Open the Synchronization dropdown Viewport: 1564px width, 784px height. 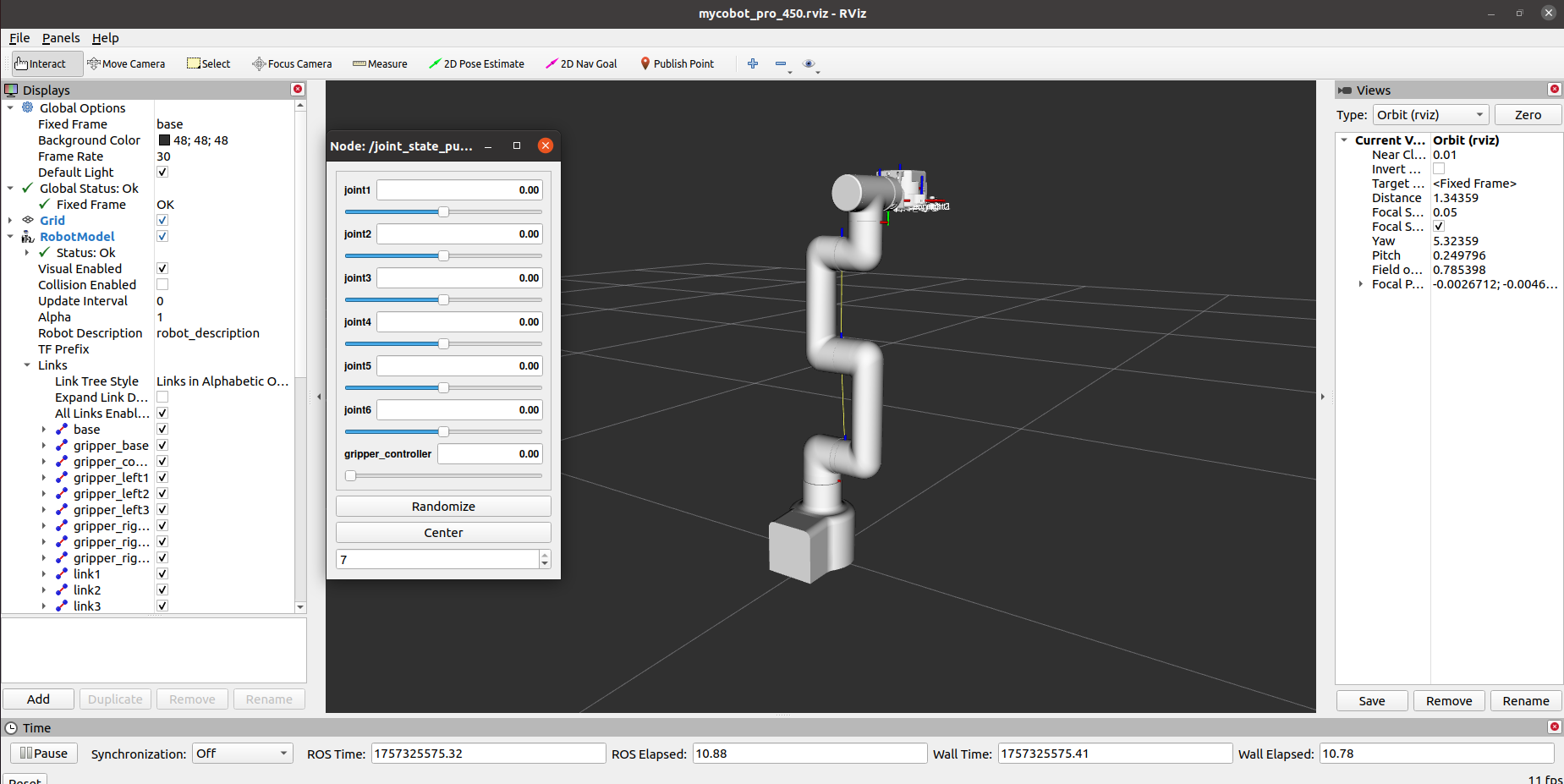click(x=243, y=754)
